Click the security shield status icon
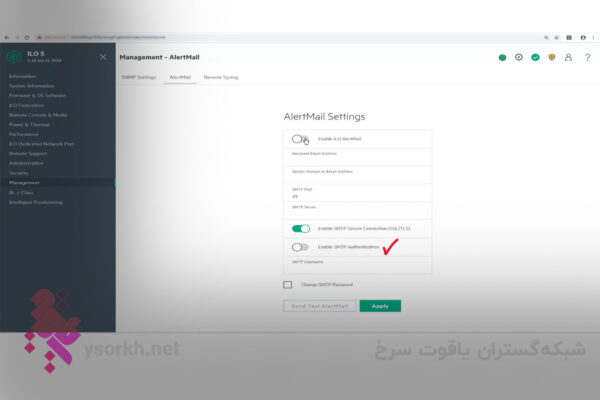The width and height of the screenshot is (600, 400). [x=551, y=57]
